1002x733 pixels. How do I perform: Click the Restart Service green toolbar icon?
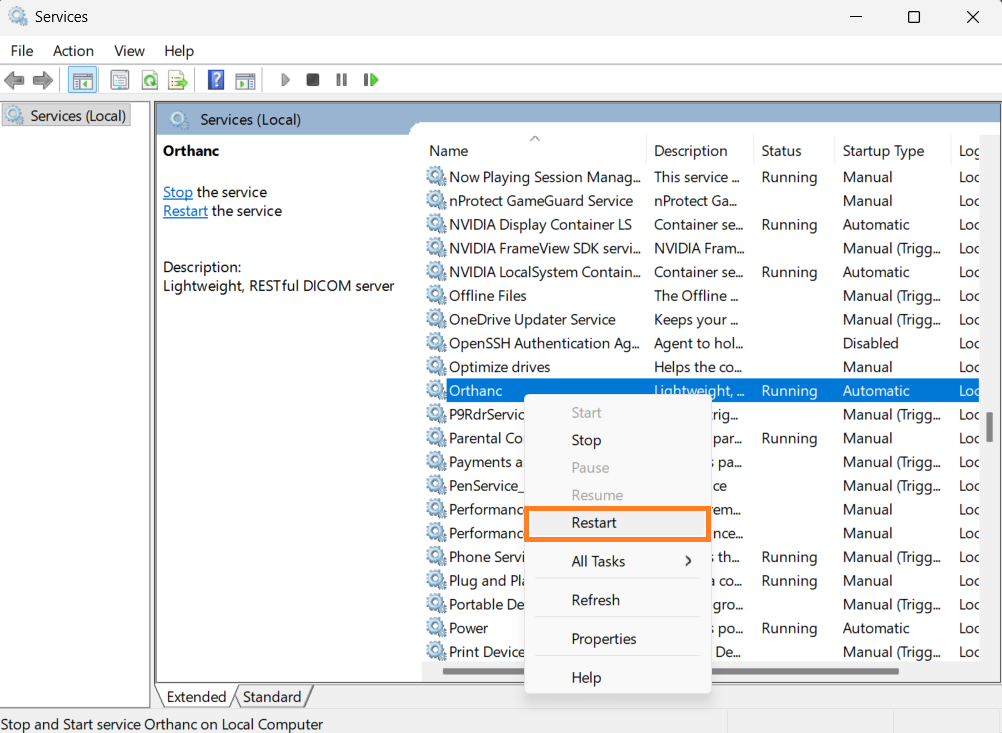coord(371,80)
